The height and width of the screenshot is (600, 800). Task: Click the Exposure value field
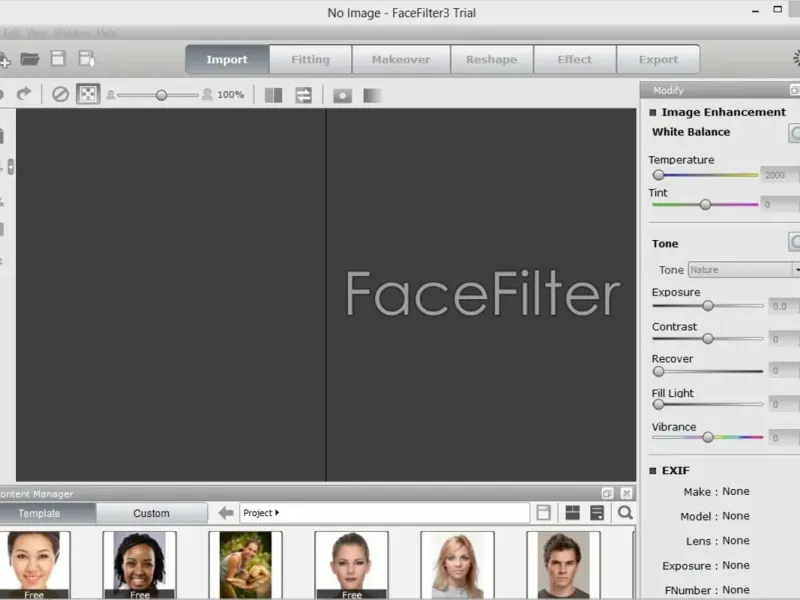pos(784,306)
